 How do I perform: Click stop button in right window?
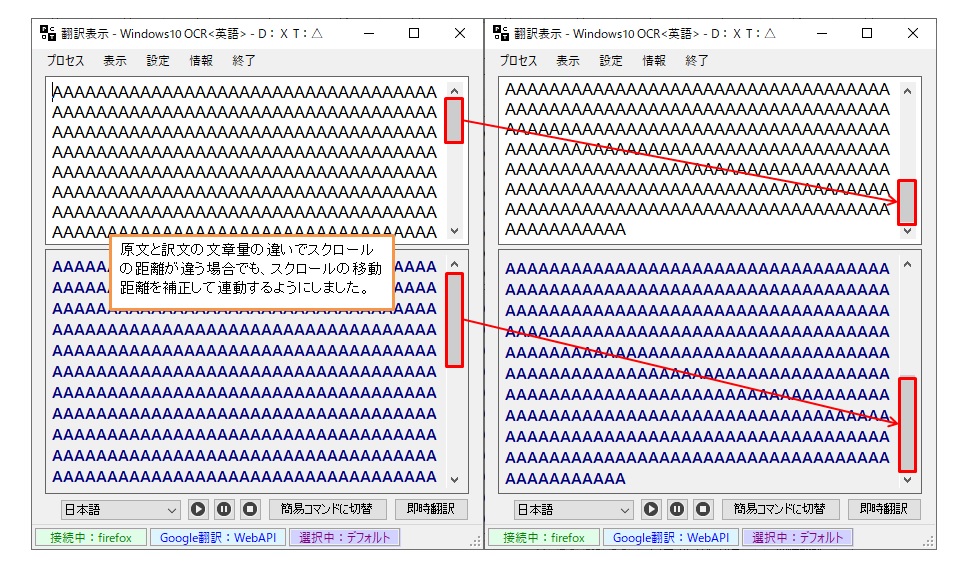(702, 509)
